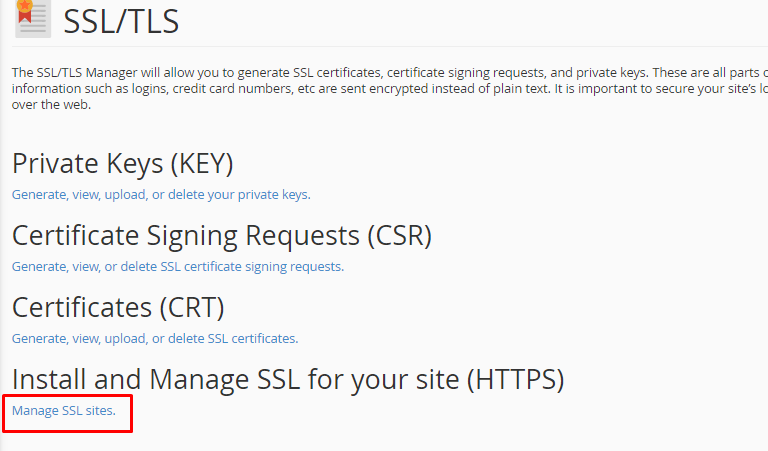Click the (KEY) abbreviation in heading

click(x=202, y=164)
